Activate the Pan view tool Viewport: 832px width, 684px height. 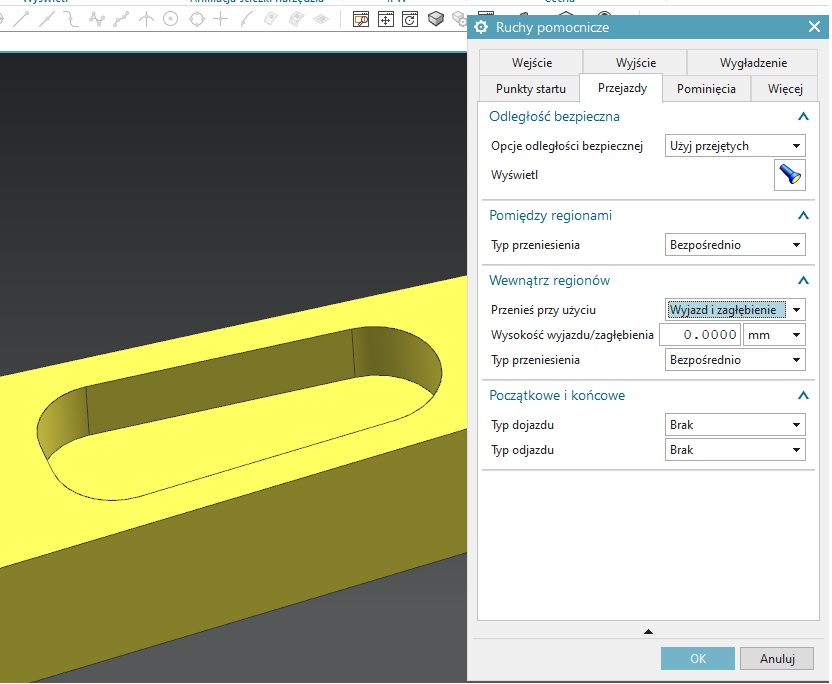[386, 20]
